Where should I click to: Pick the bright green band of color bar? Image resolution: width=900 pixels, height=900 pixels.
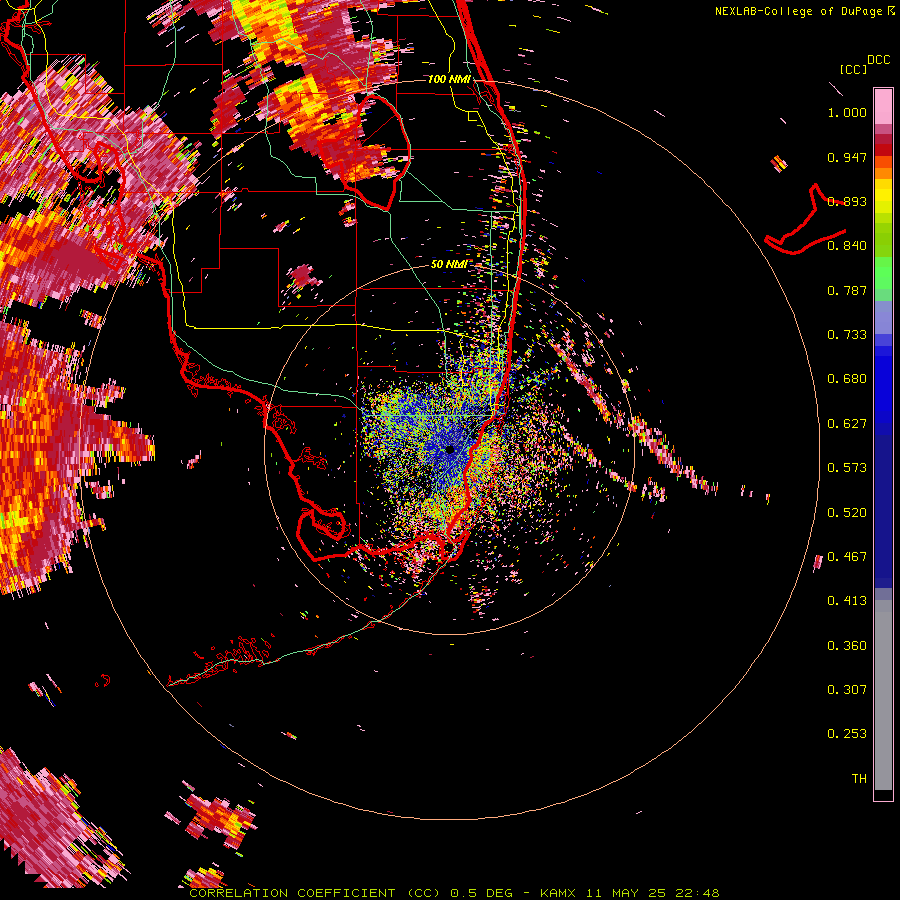[883, 273]
